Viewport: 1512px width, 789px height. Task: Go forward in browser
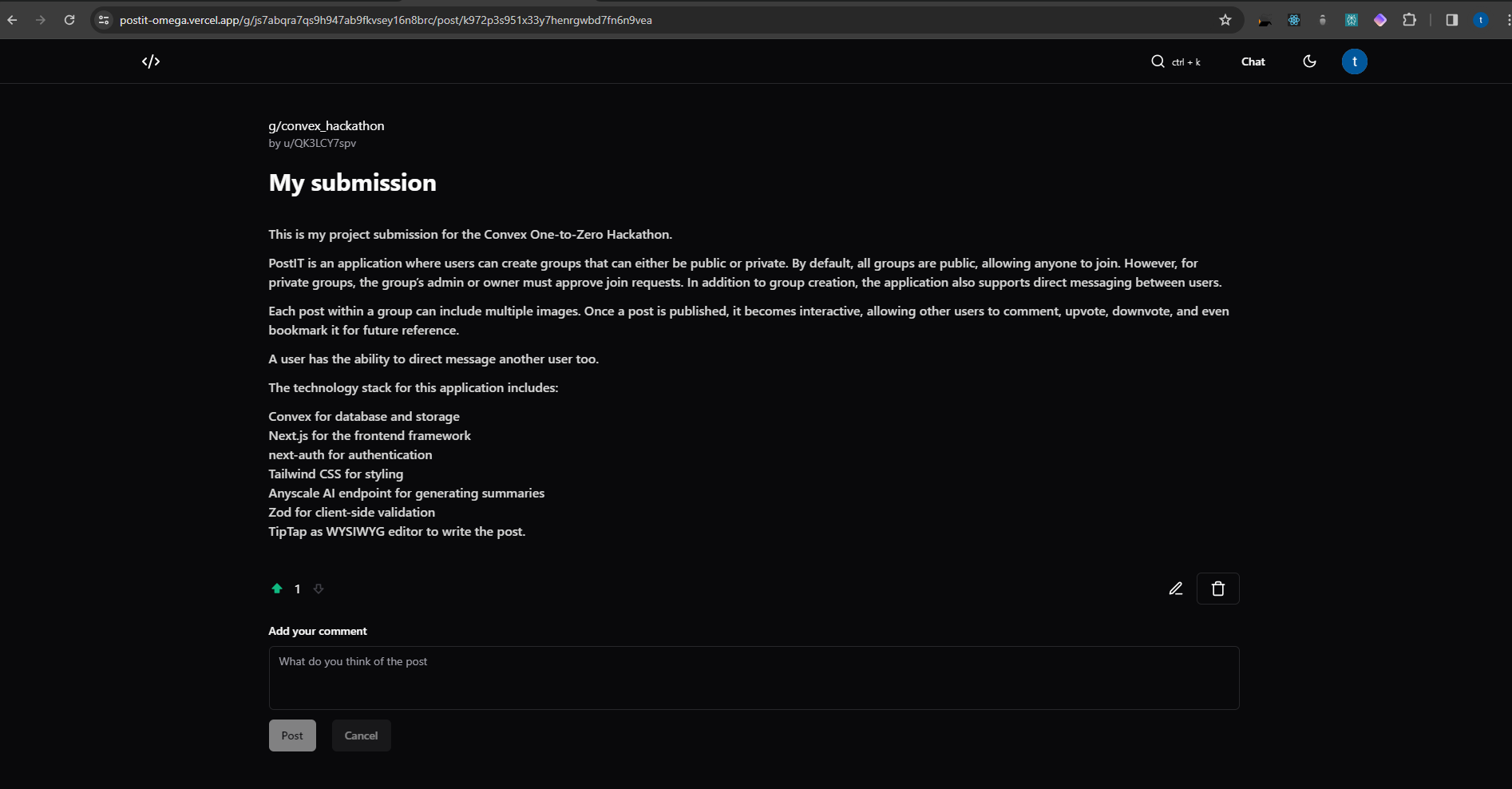(x=41, y=20)
